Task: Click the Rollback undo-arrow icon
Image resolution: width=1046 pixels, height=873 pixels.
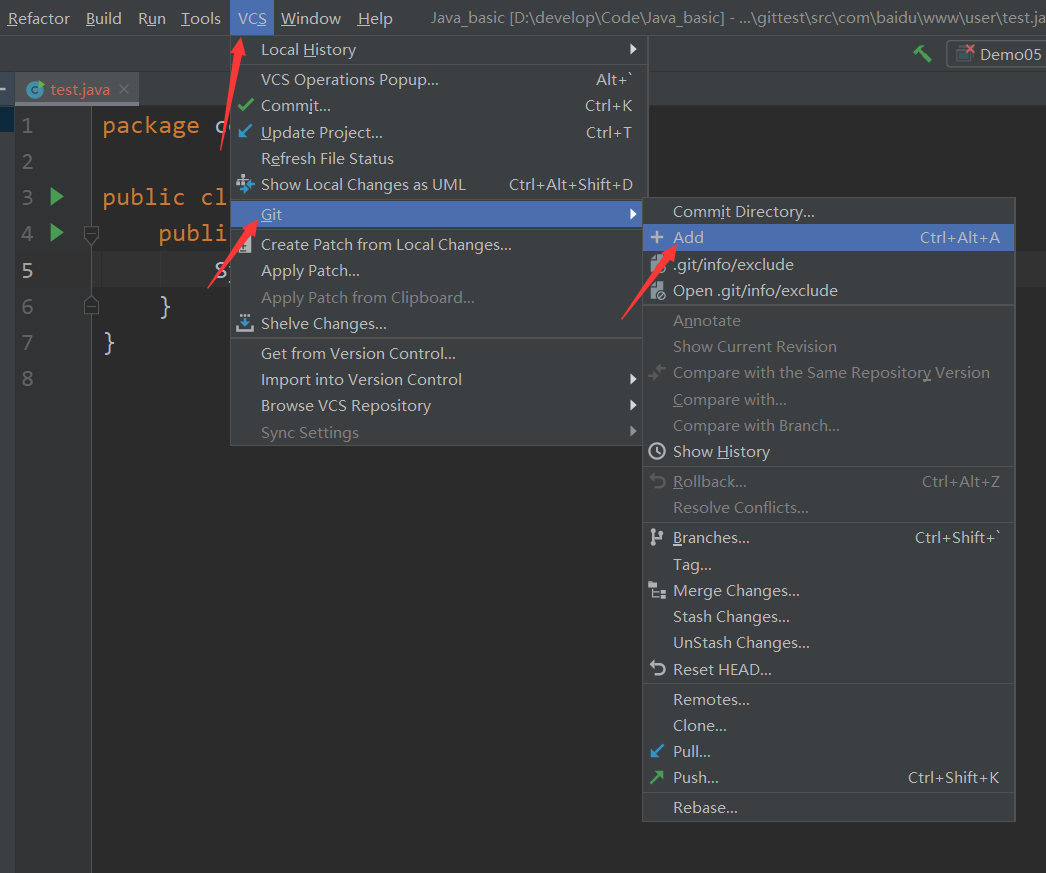Action: coord(658,481)
